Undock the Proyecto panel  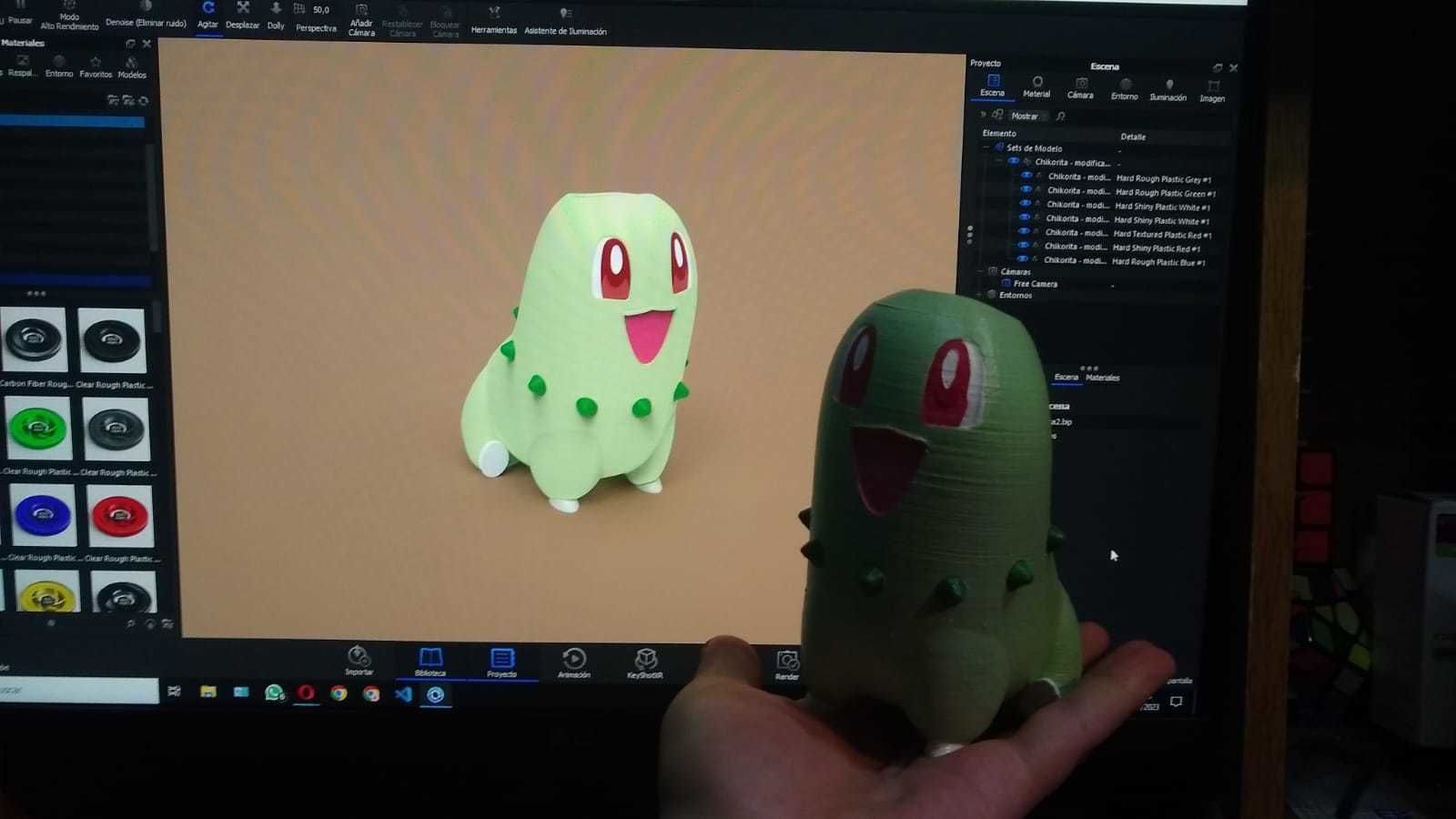(x=1218, y=67)
